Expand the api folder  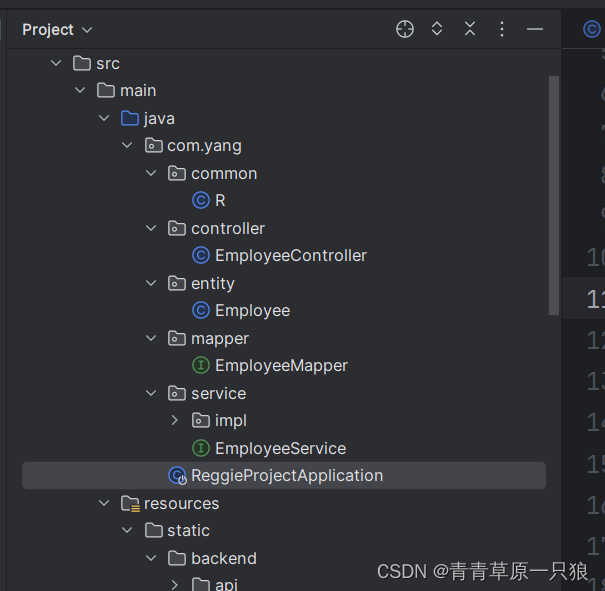click(174, 585)
